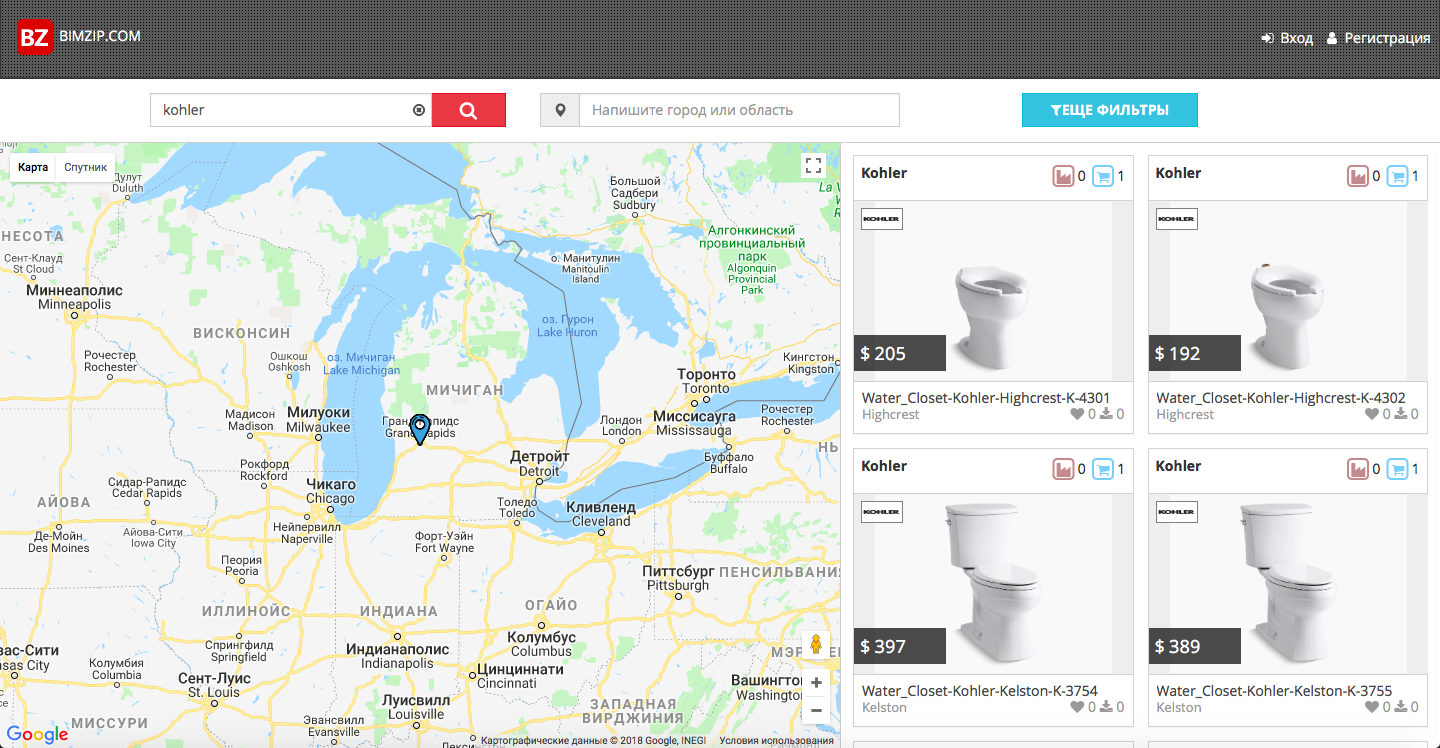Like the K-3755 product heart icon

click(x=1372, y=707)
